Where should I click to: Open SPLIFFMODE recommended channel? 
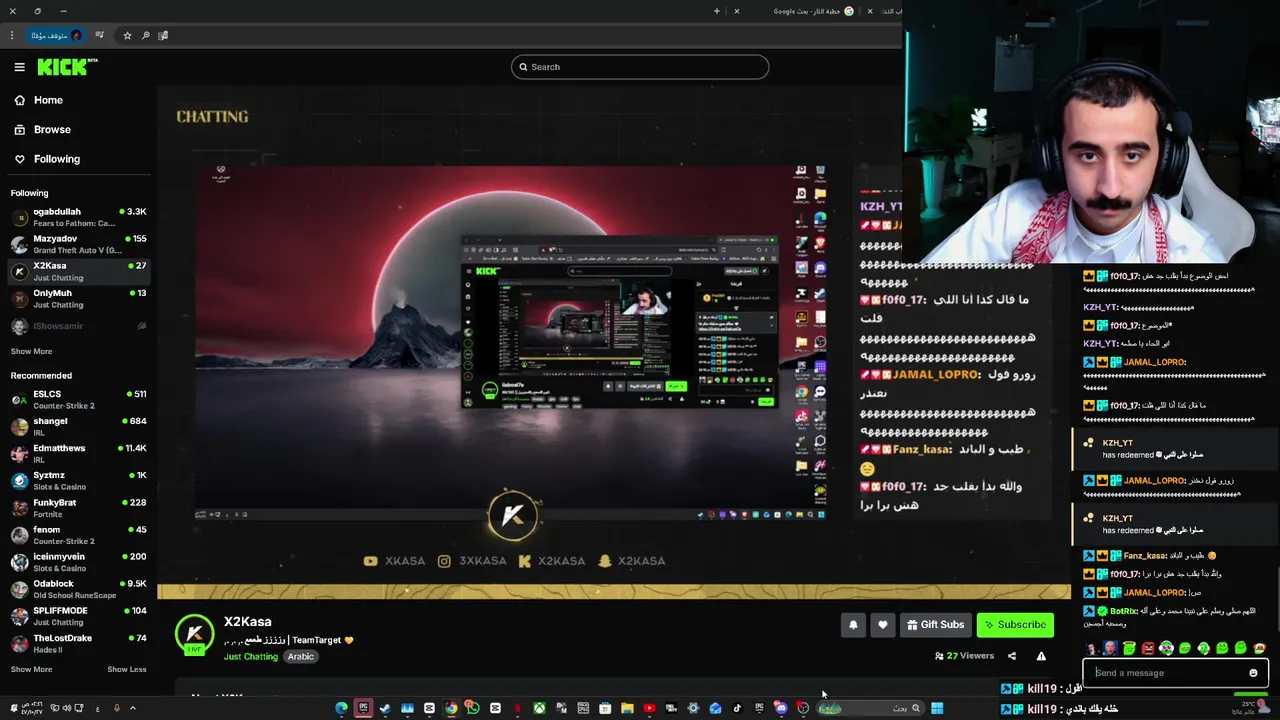point(78,616)
